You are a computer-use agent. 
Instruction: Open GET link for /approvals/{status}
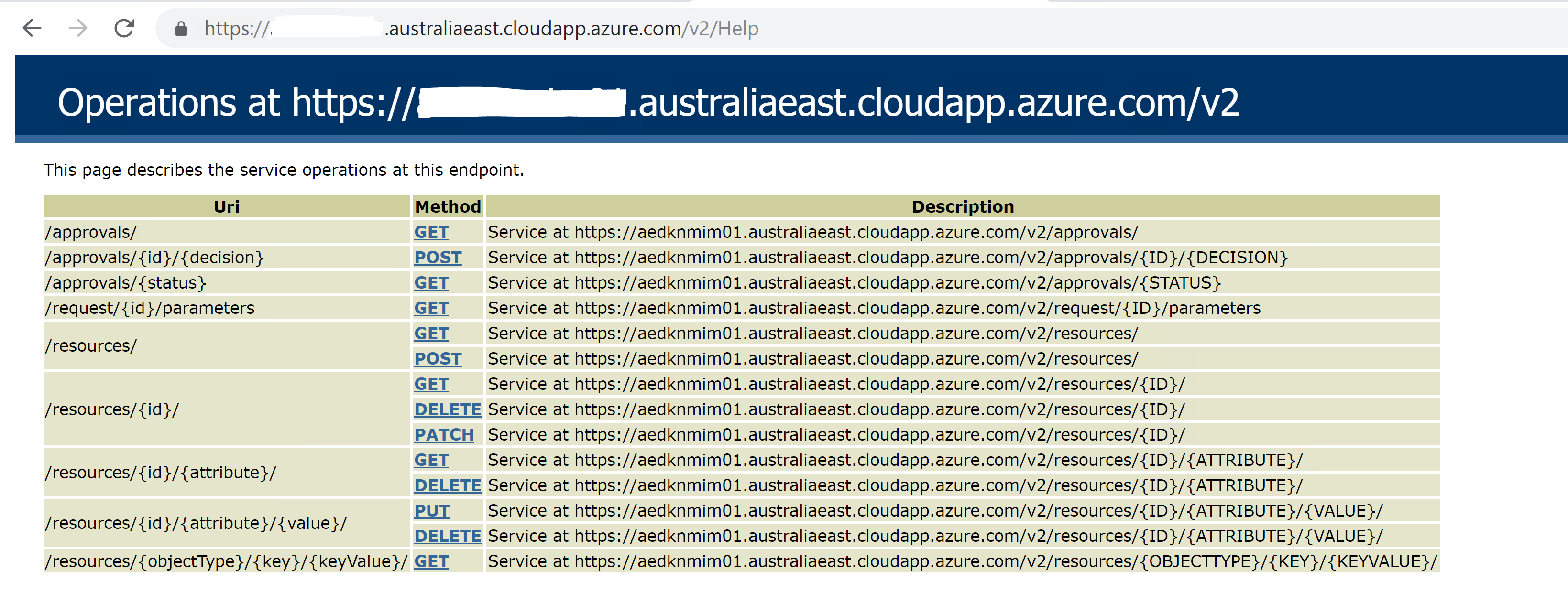(x=431, y=283)
